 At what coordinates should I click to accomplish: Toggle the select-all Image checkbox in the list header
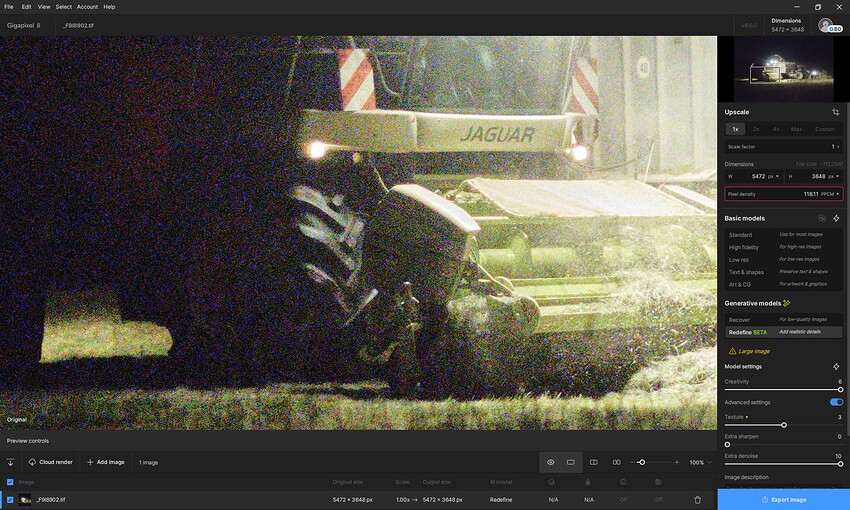(10, 482)
